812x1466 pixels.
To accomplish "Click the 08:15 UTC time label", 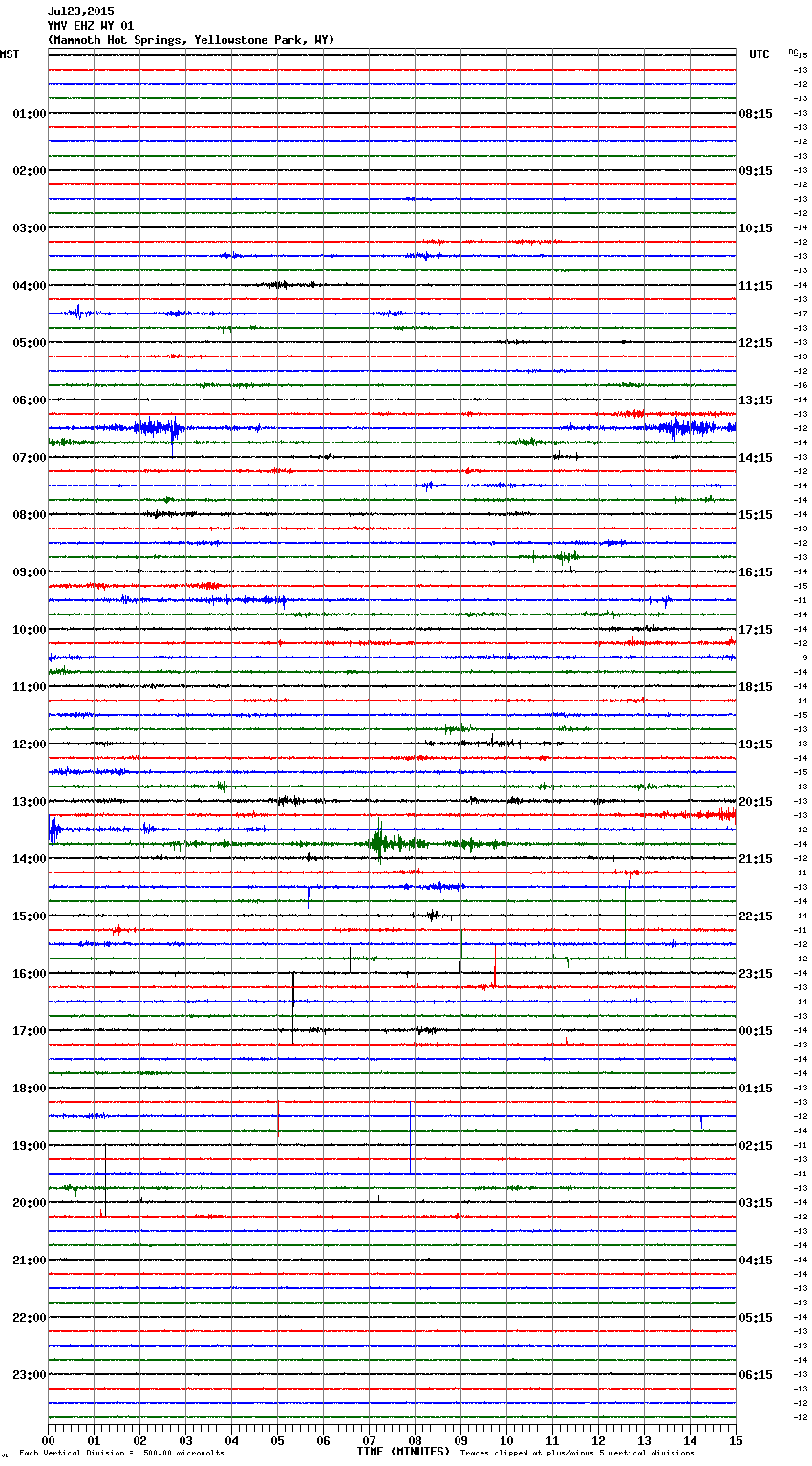I will click(x=756, y=114).
